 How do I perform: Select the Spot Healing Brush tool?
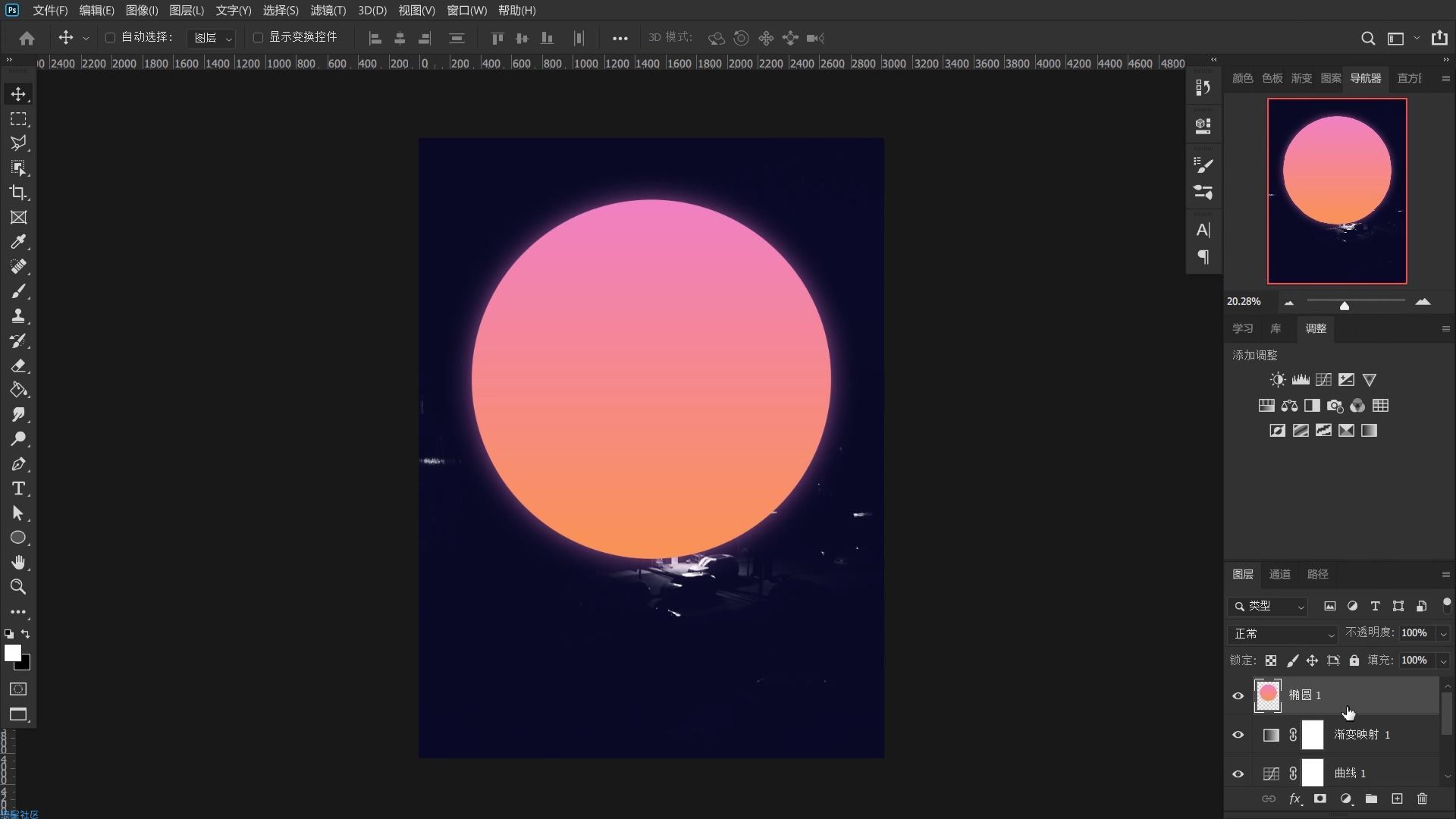pyautogui.click(x=18, y=267)
